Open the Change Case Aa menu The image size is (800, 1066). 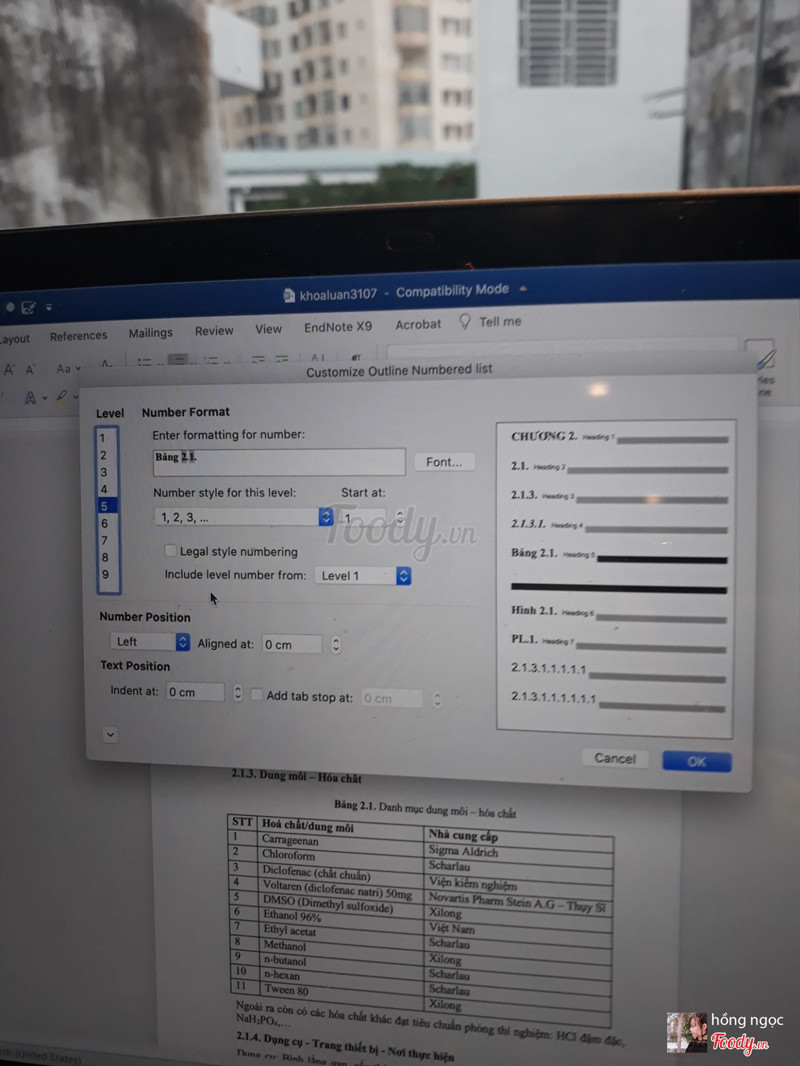pos(68,368)
